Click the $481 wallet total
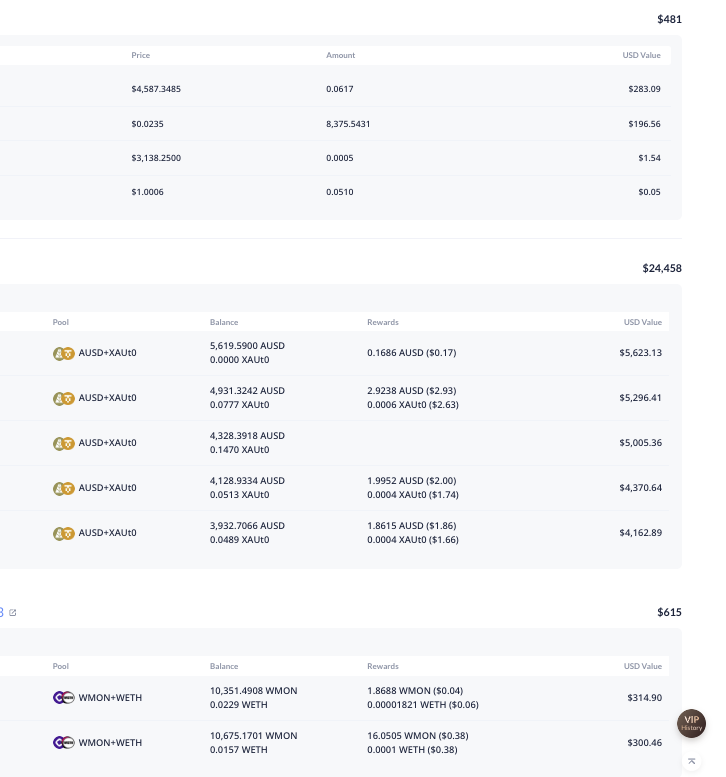This screenshot has height=777, width=726. tap(670, 19)
